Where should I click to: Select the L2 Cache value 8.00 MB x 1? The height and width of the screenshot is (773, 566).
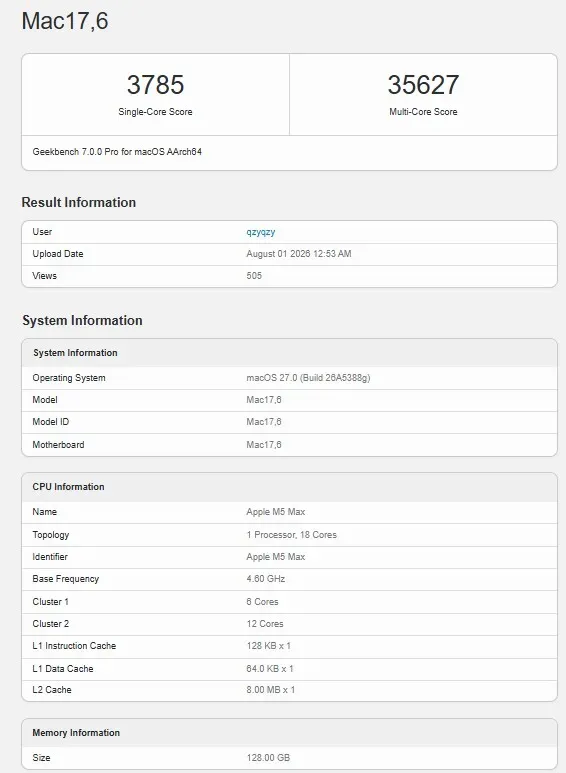click(271, 690)
